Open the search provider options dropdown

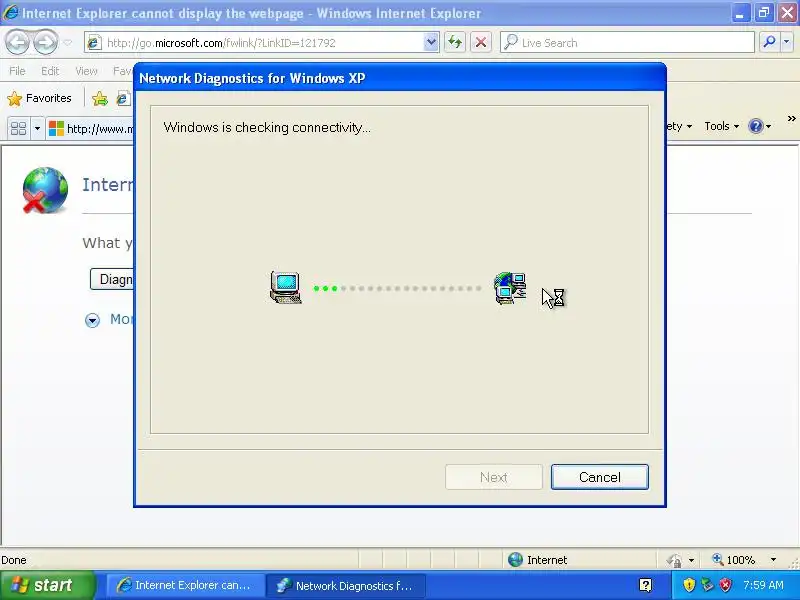pos(787,42)
